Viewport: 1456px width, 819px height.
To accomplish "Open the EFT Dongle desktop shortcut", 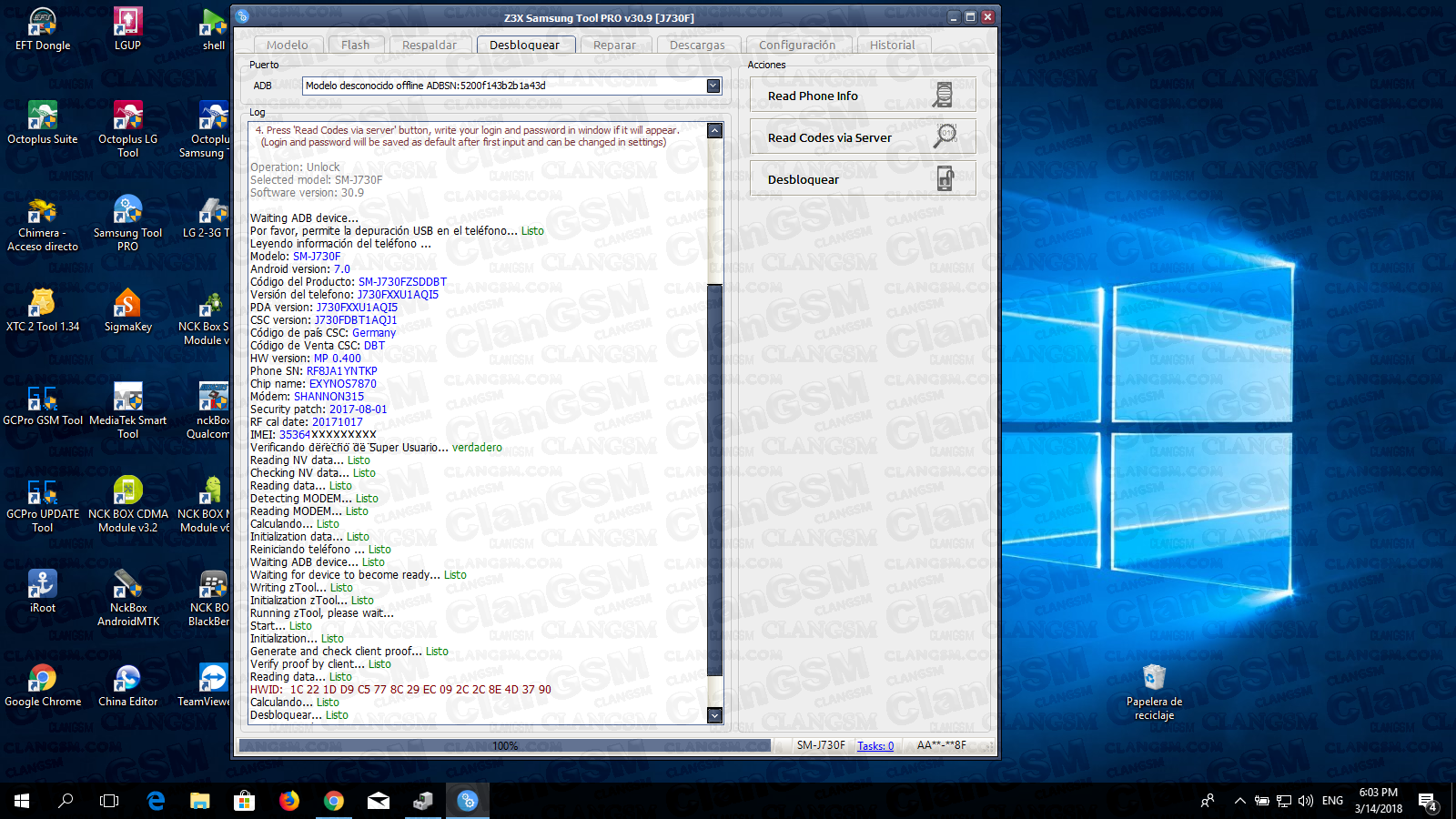I will tap(43, 29).
